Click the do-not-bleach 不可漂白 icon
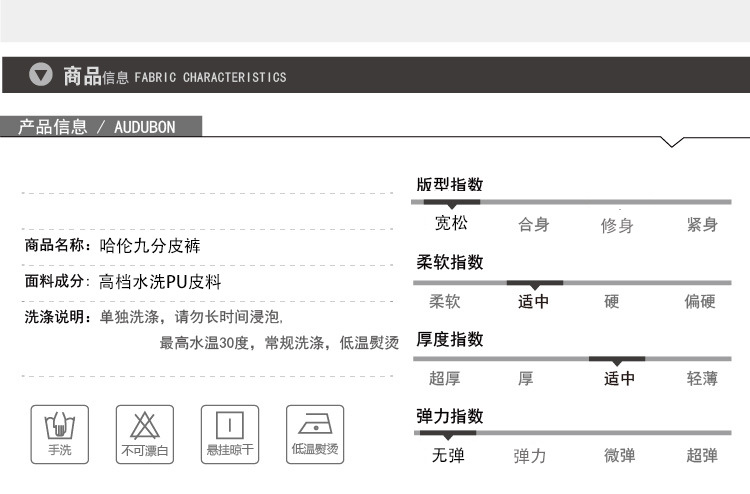 (x=145, y=434)
